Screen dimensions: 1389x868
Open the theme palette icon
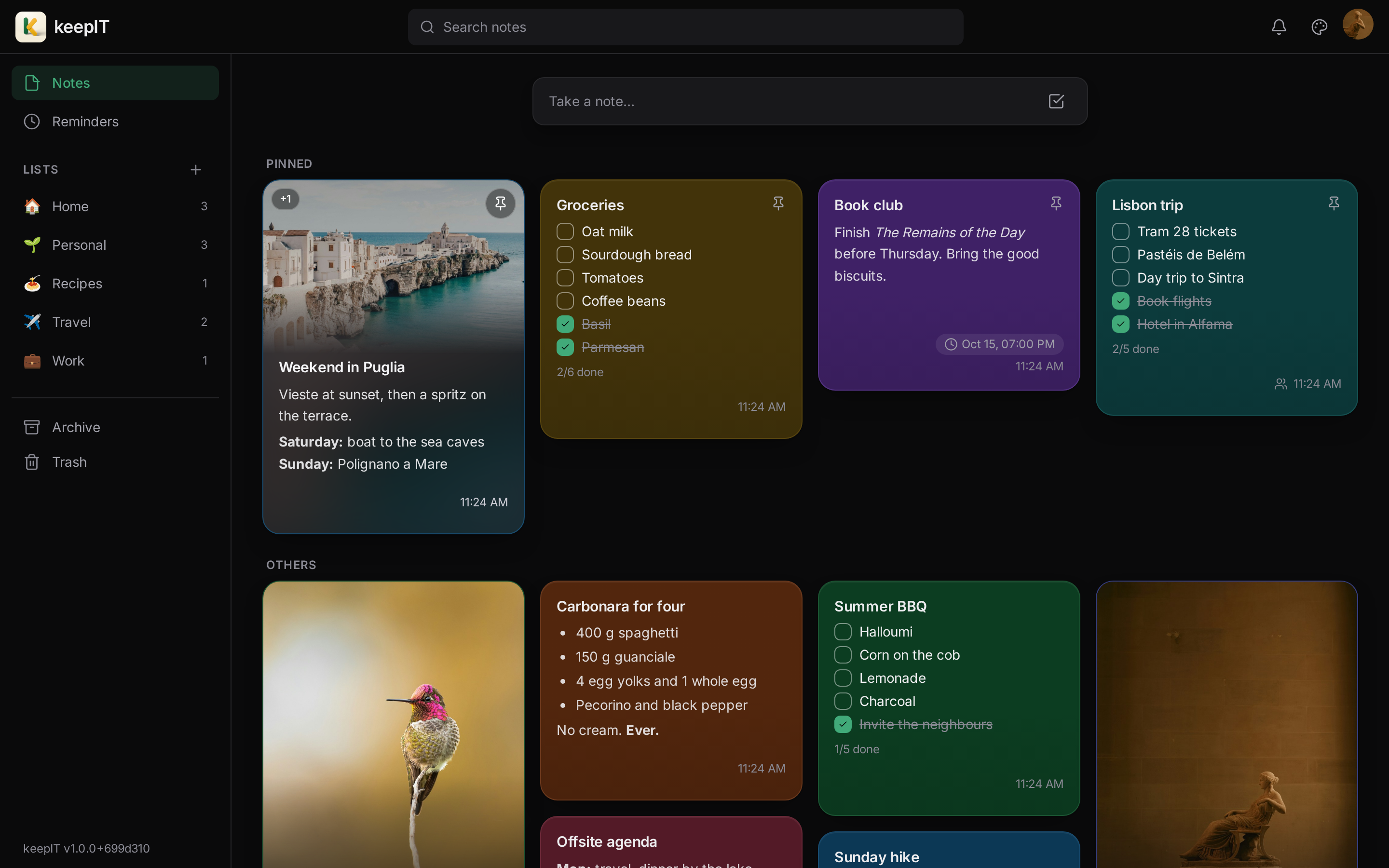[x=1319, y=27]
